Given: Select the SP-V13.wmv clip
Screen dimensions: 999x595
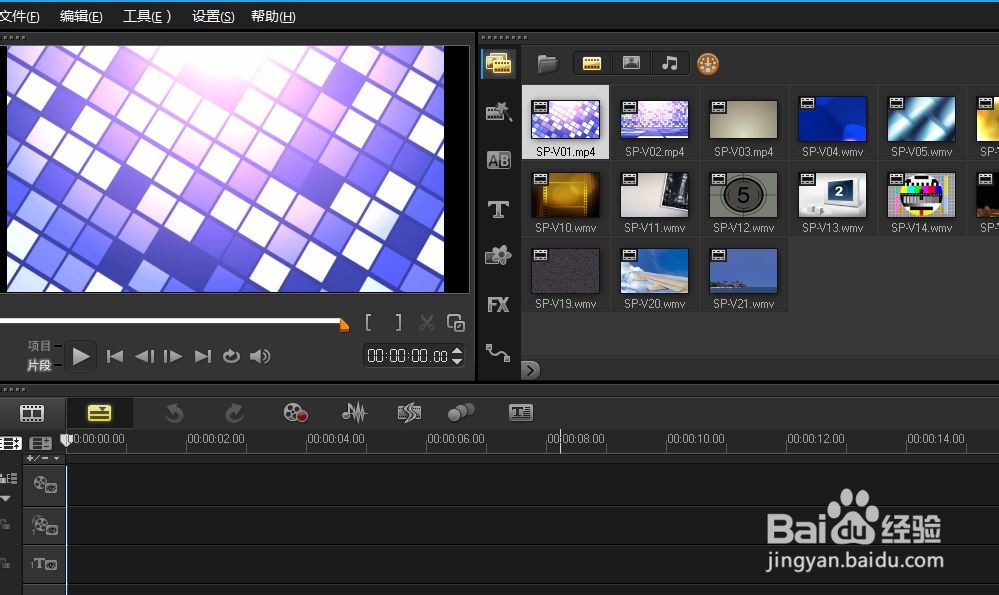Looking at the screenshot, I should (x=833, y=195).
